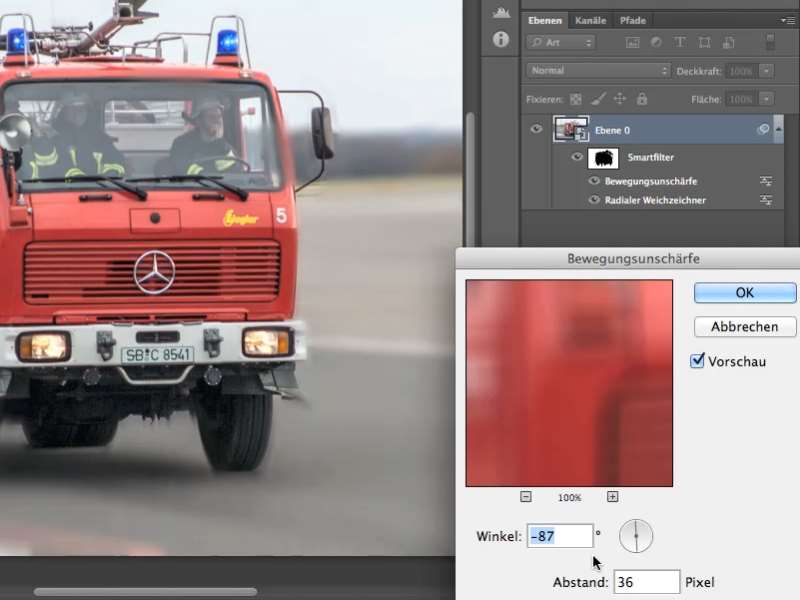Lock layer position move icon
This screenshot has height=600, width=800.
click(620, 98)
